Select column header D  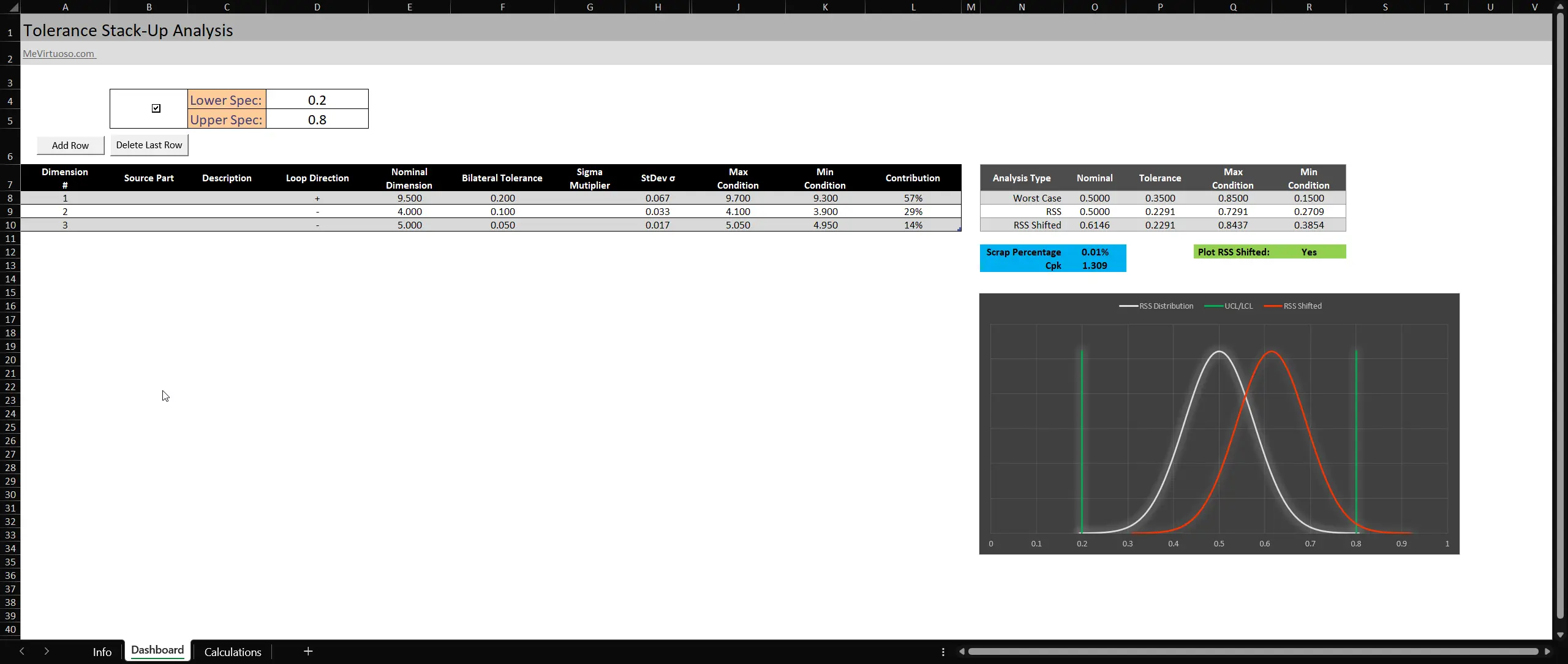(x=317, y=7)
